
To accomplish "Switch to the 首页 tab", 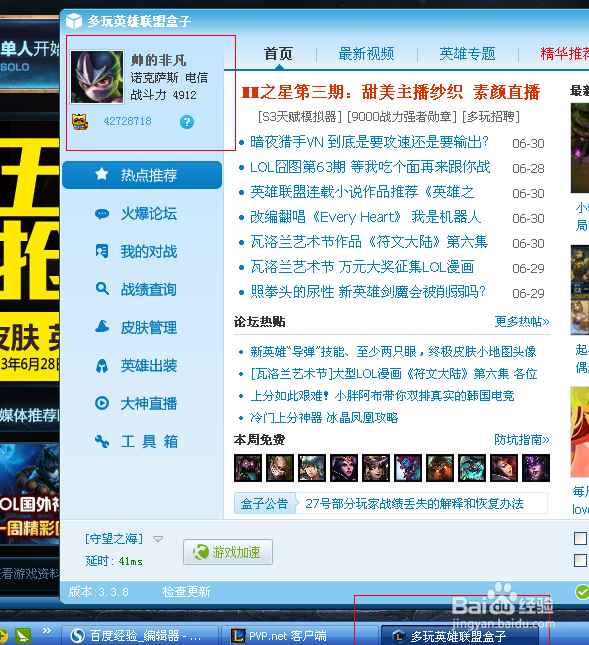I will point(278,53).
